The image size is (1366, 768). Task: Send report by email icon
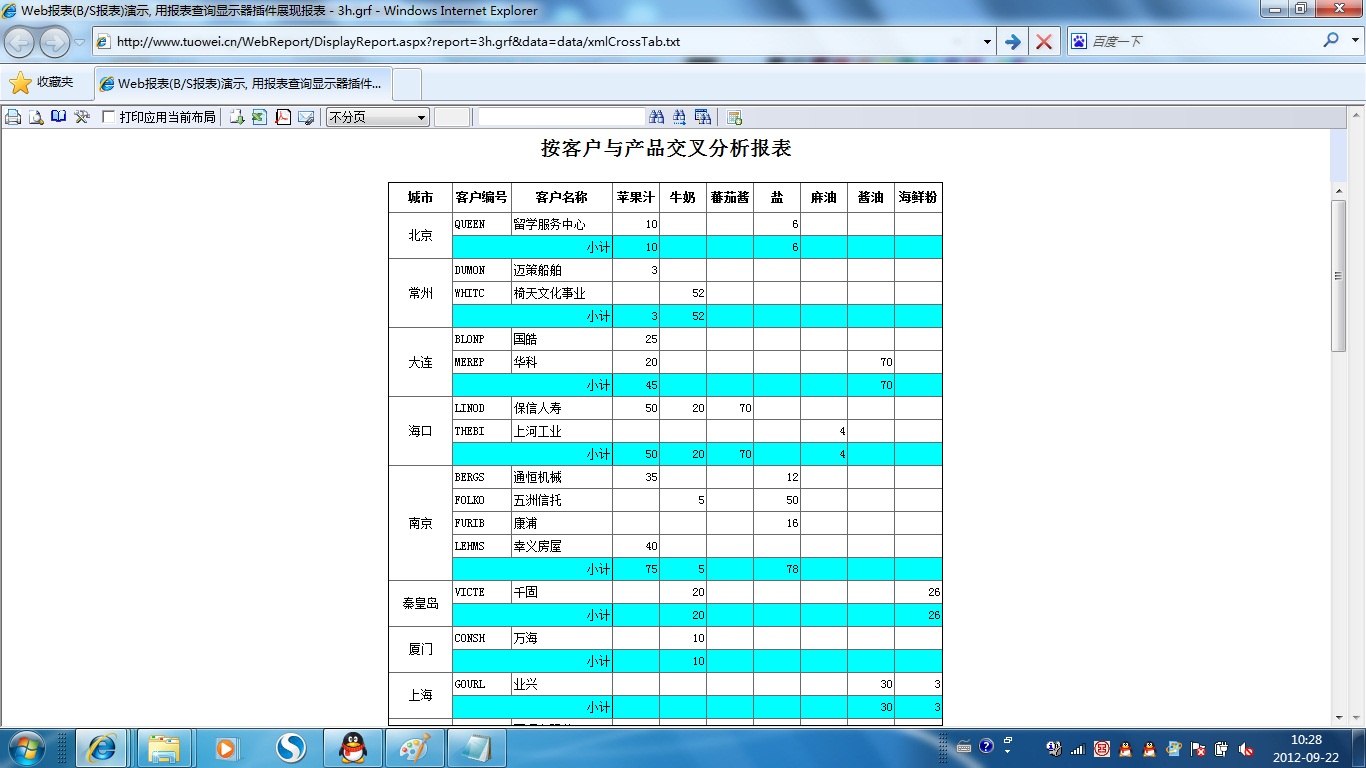[306, 117]
